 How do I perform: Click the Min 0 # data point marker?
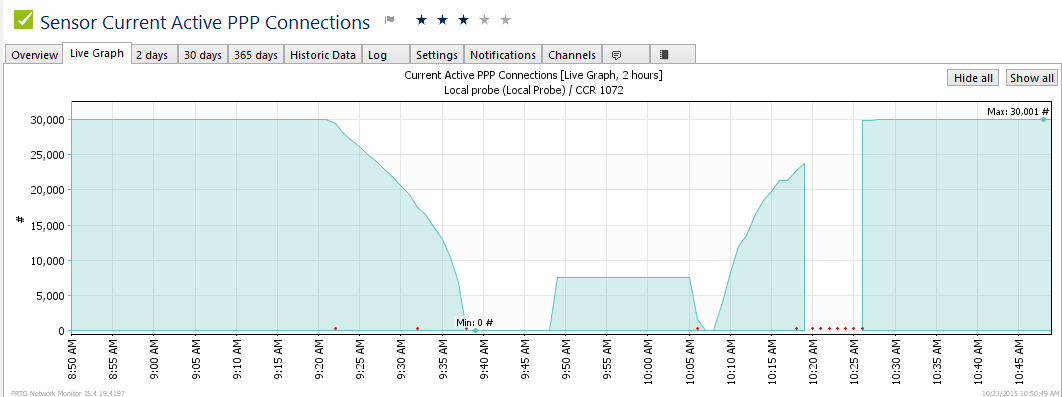pyautogui.click(x=475, y=331)
